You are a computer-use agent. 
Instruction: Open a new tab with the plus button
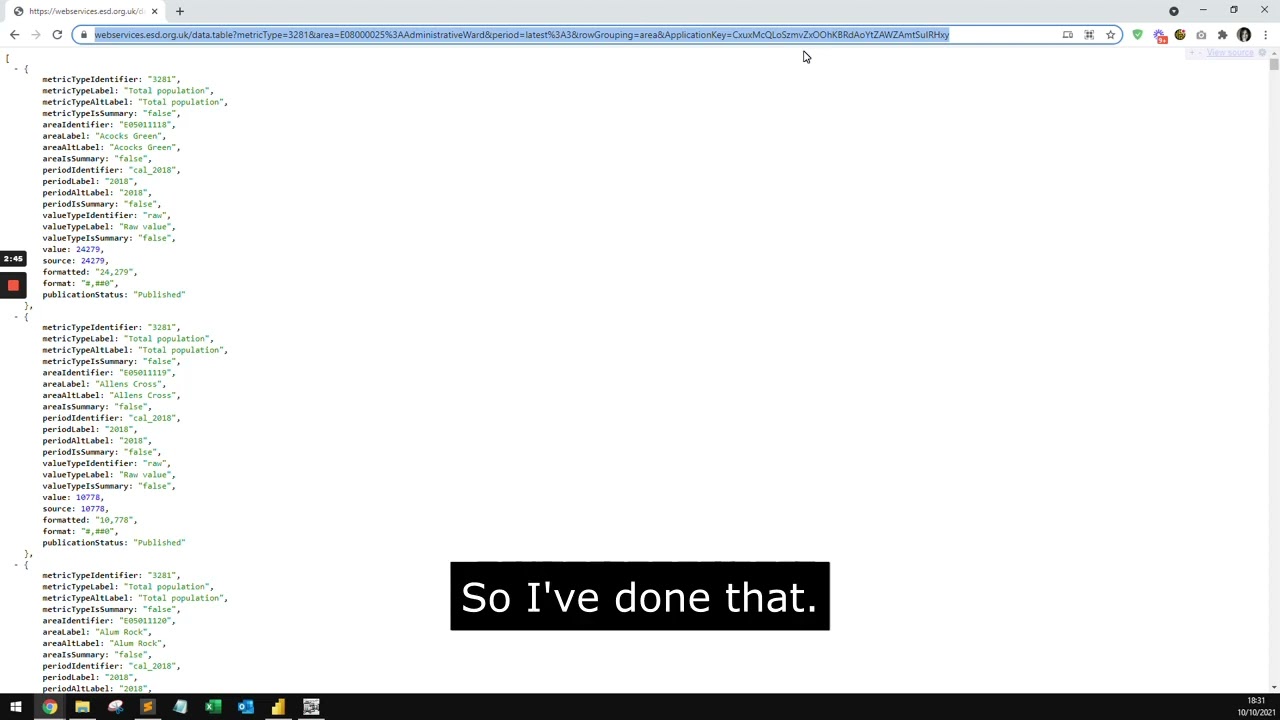coord(180,11)
